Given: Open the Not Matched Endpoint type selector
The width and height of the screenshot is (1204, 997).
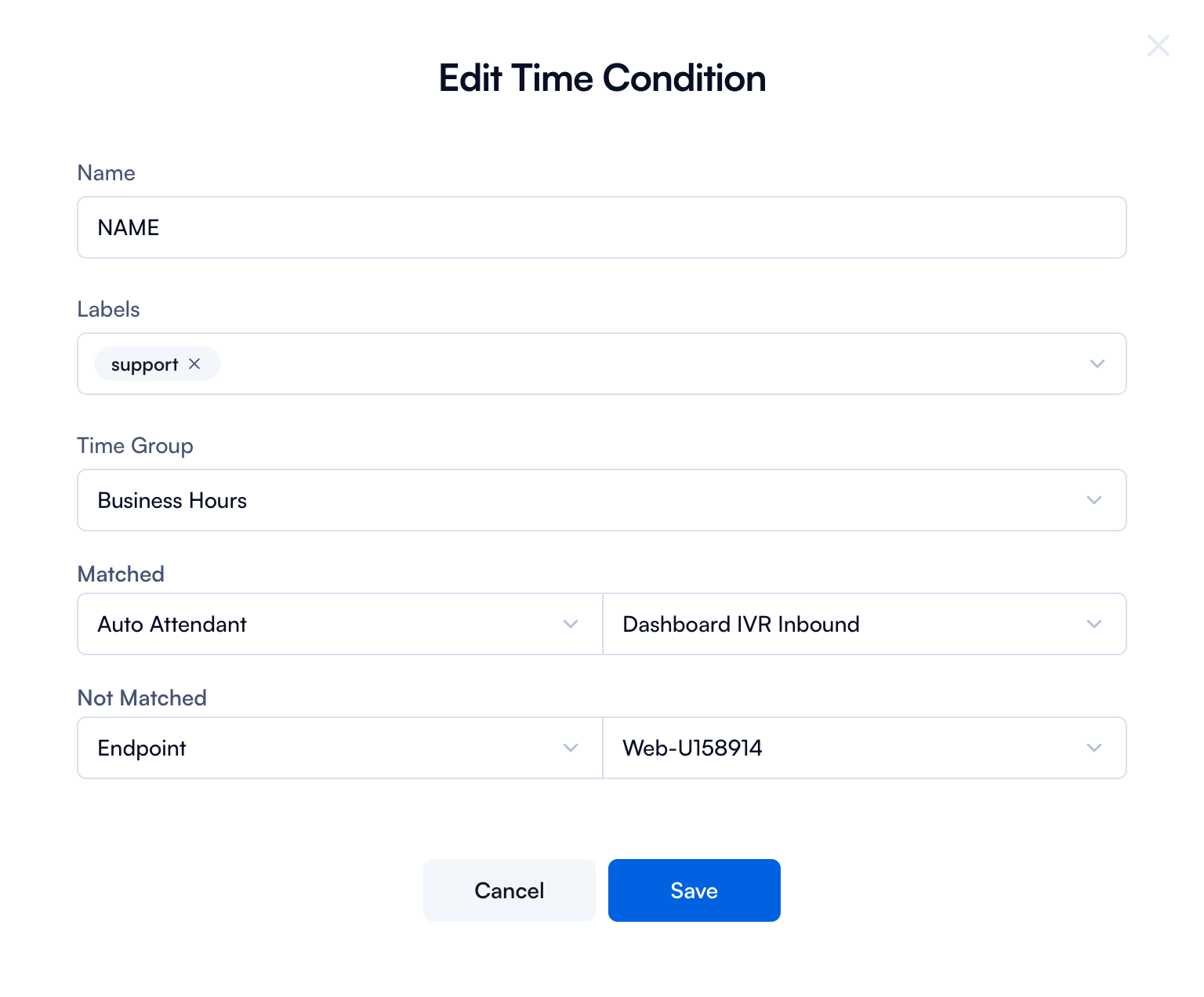Looking at the screenshot, I should click(x=571, y=748).
